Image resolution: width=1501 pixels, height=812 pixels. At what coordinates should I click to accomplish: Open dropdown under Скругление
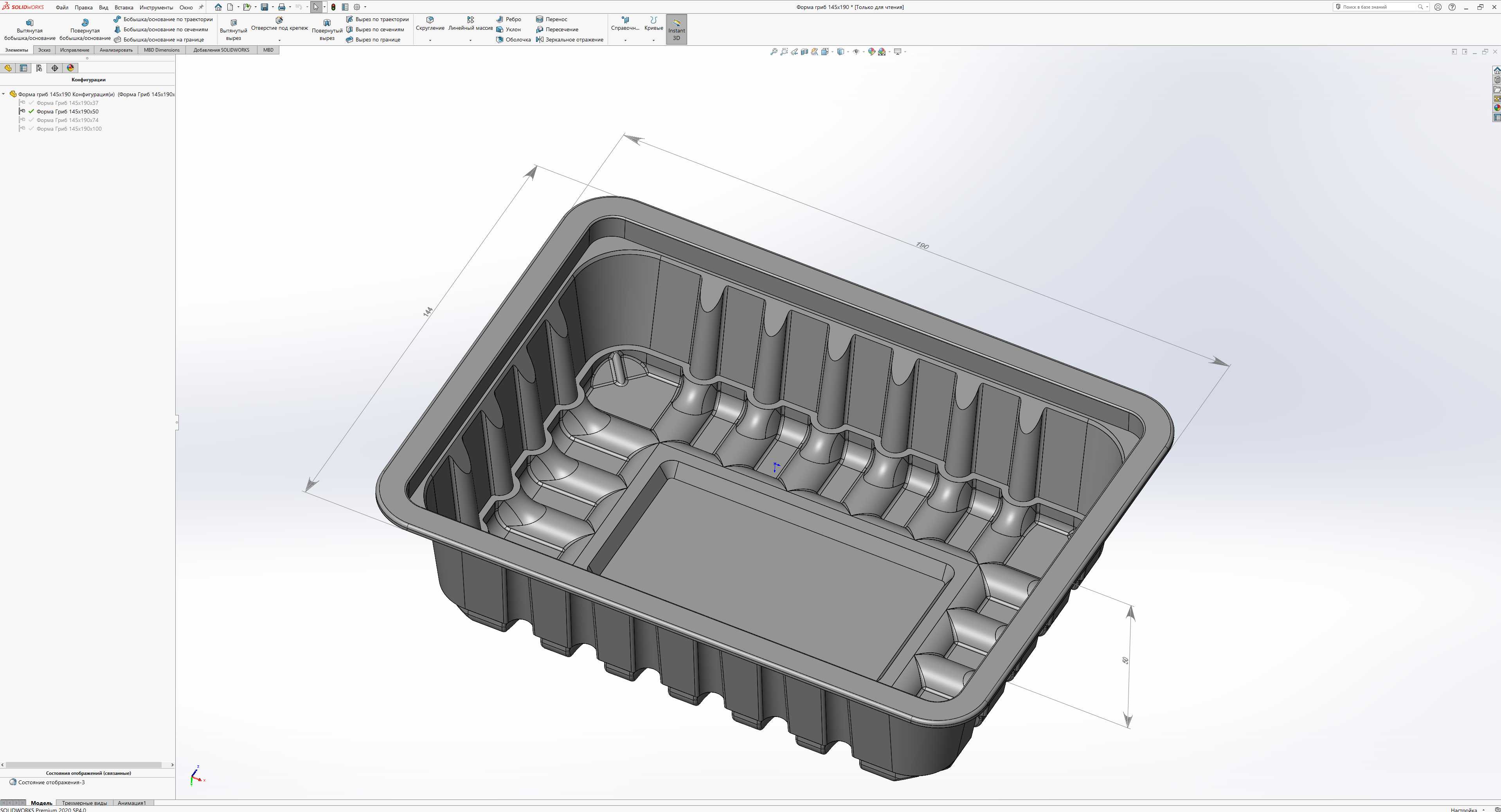click(430, 40)
